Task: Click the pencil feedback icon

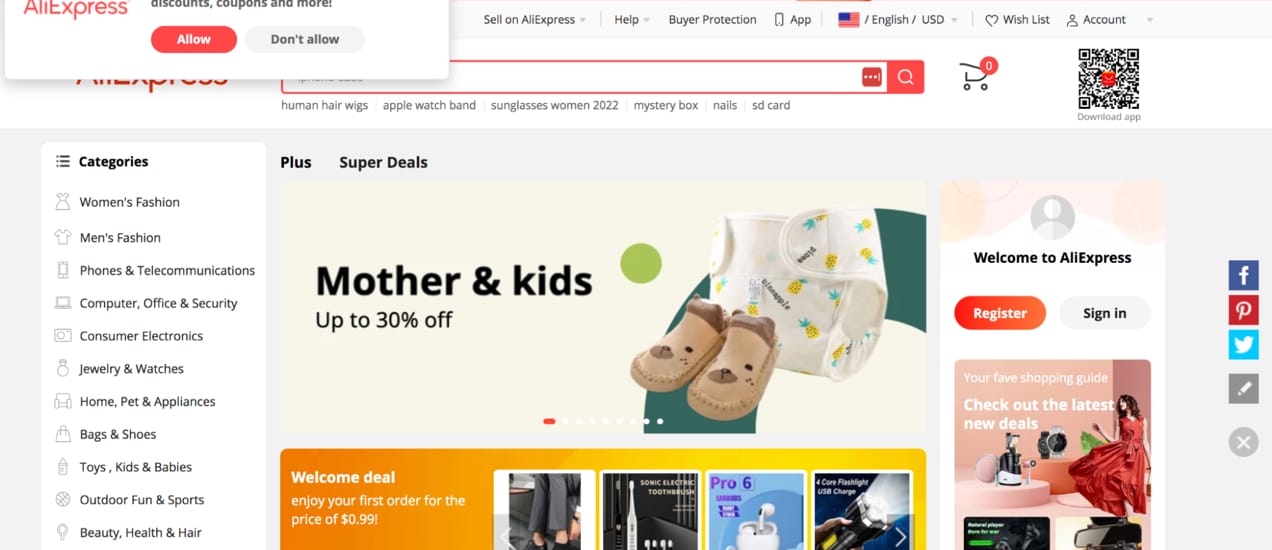Action: point(1243,389)
